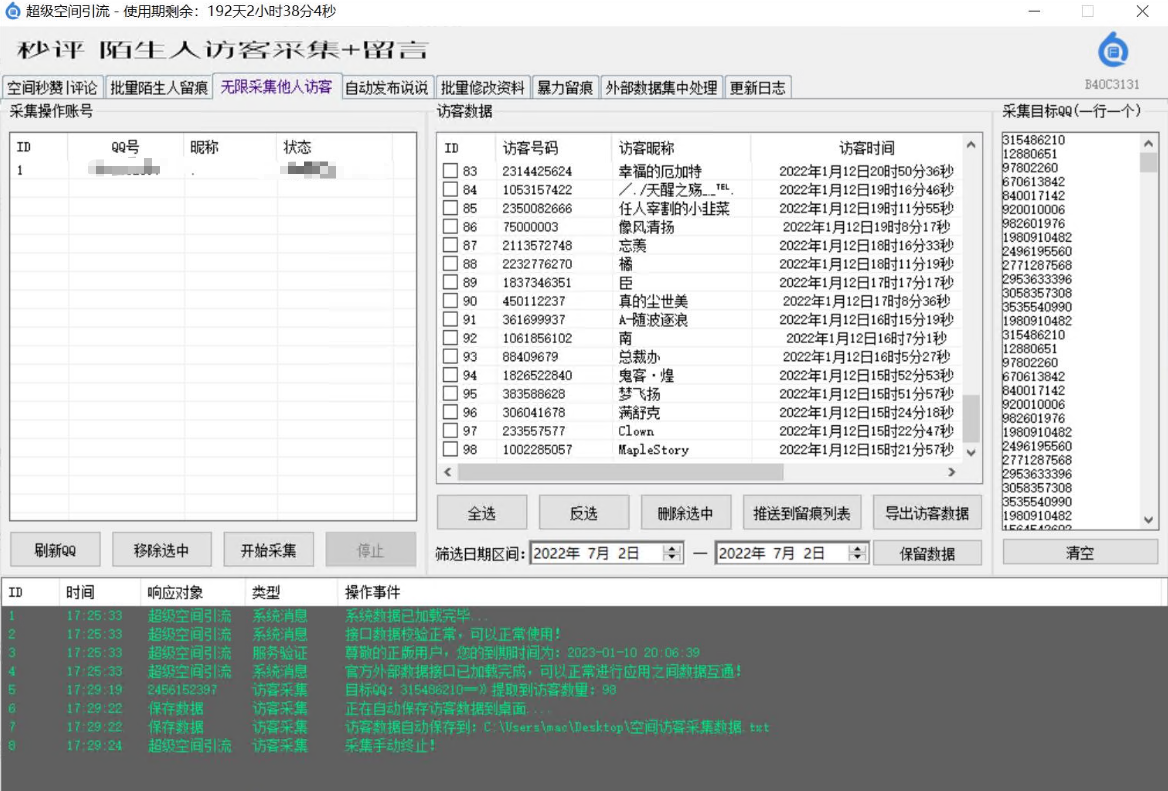Switch to 更新日志 tab
The width and height of the screenshot is (1168, 791).
point(757,88)
